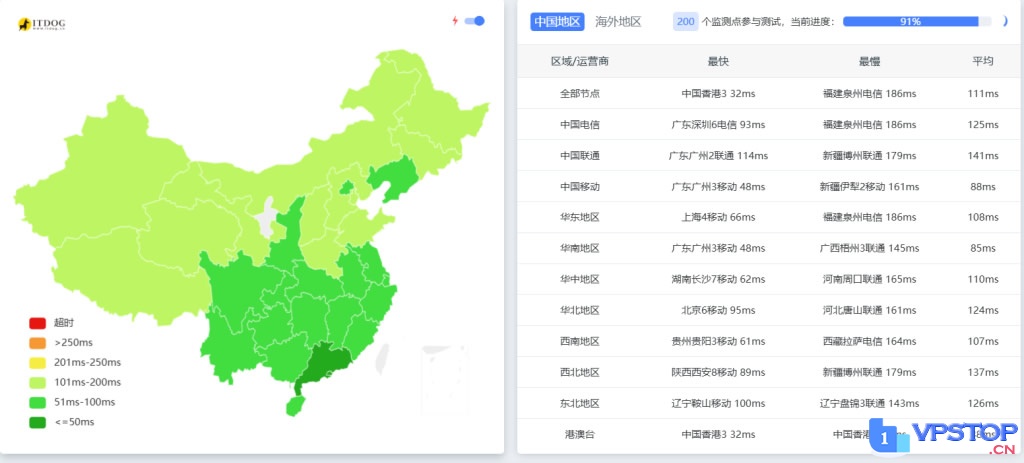Select the 中国联通 row label
The image size is (1024, 463).
click(580, 155)
